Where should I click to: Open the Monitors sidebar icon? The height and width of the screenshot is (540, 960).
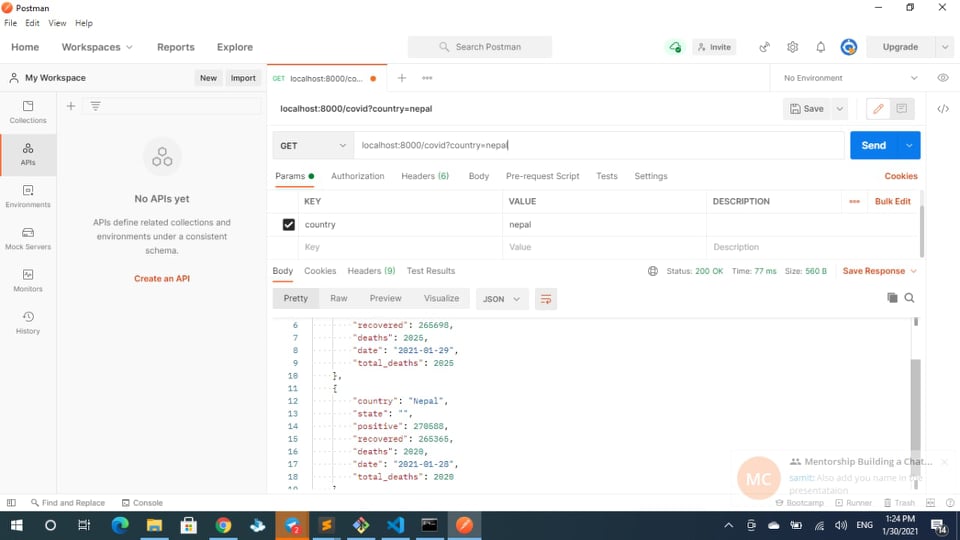point(28,279)
